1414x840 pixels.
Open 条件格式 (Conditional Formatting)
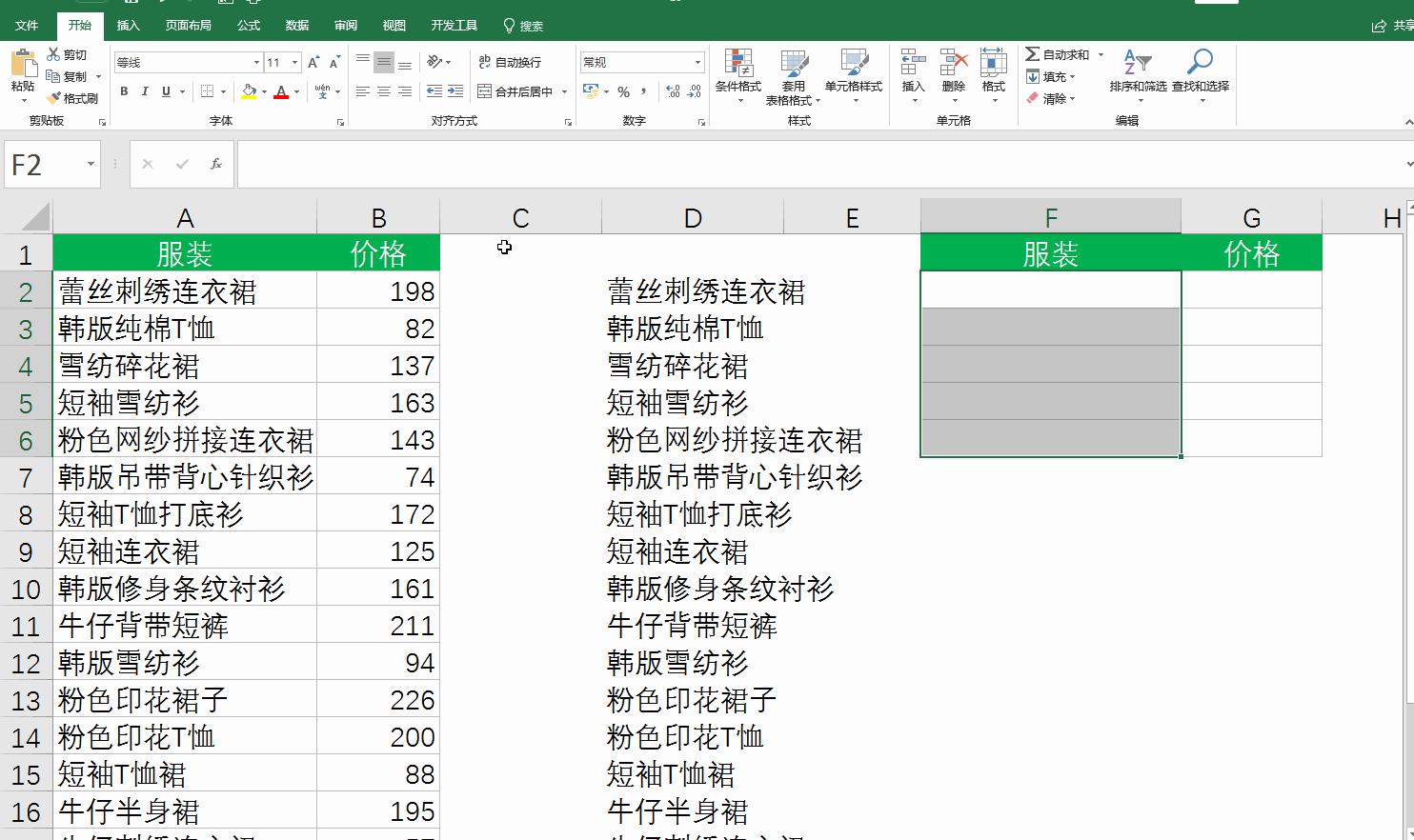coord(738,76)
